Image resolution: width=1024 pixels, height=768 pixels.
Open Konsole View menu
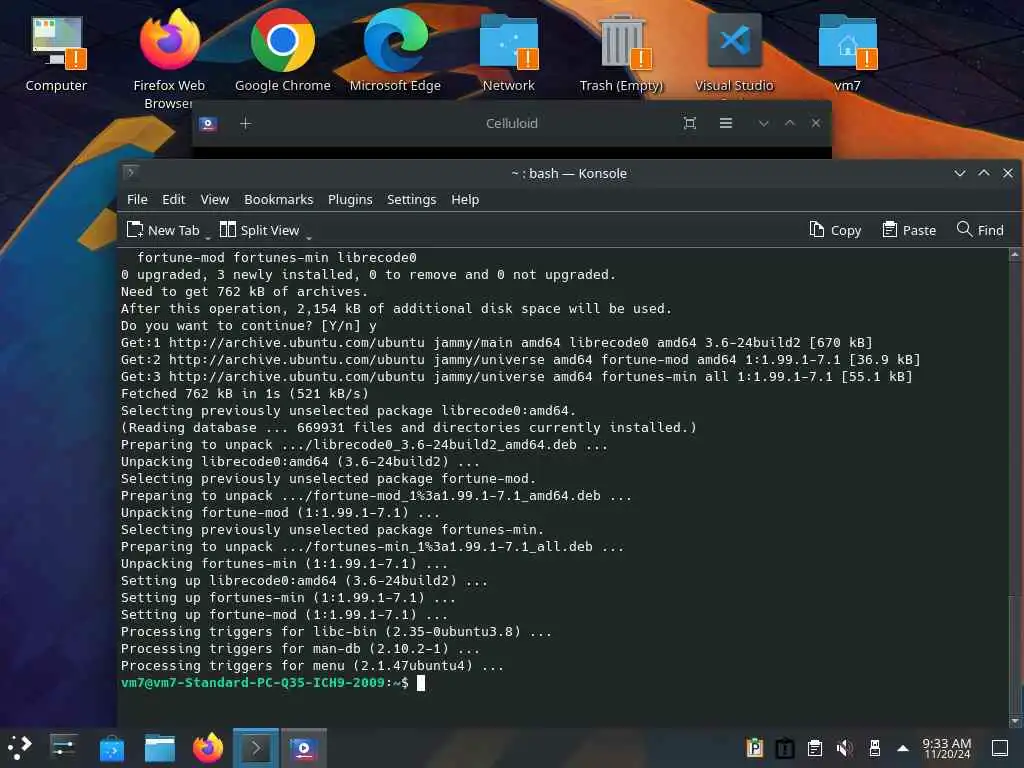click(x=214, y=199)
